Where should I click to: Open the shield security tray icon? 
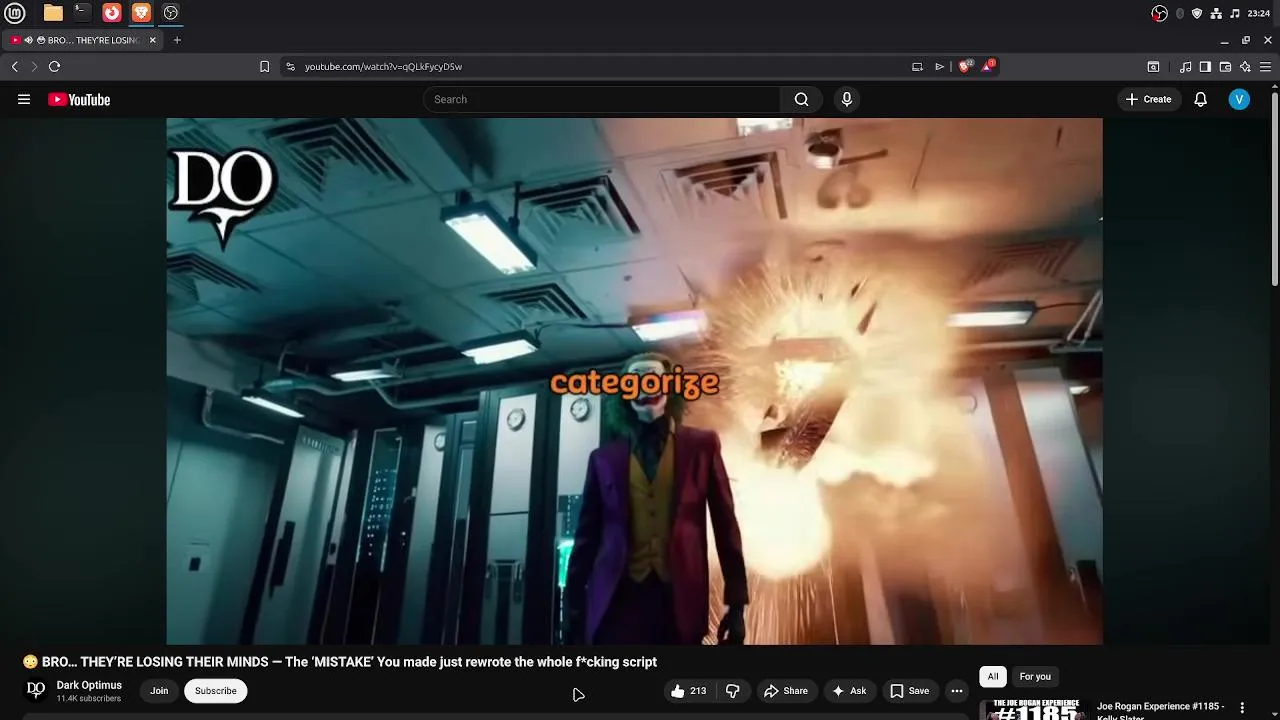[1197, 13]
